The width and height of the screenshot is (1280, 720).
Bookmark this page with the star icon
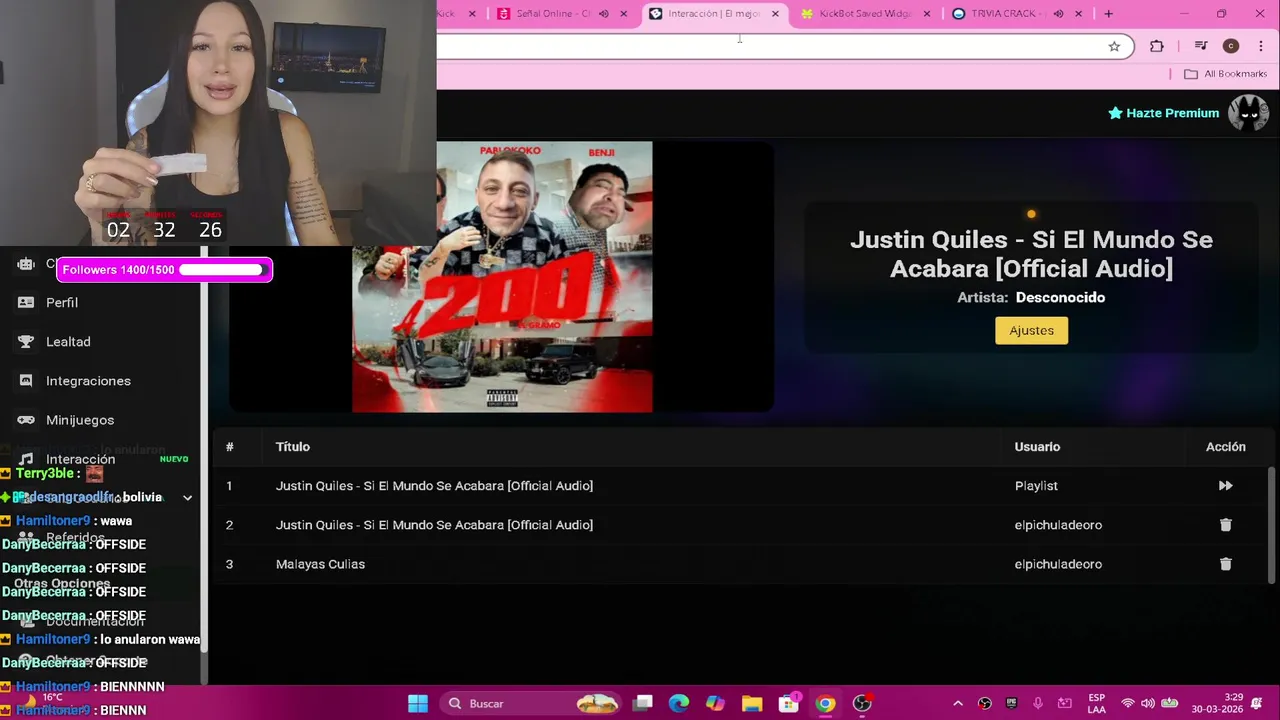pos(1114,46)
